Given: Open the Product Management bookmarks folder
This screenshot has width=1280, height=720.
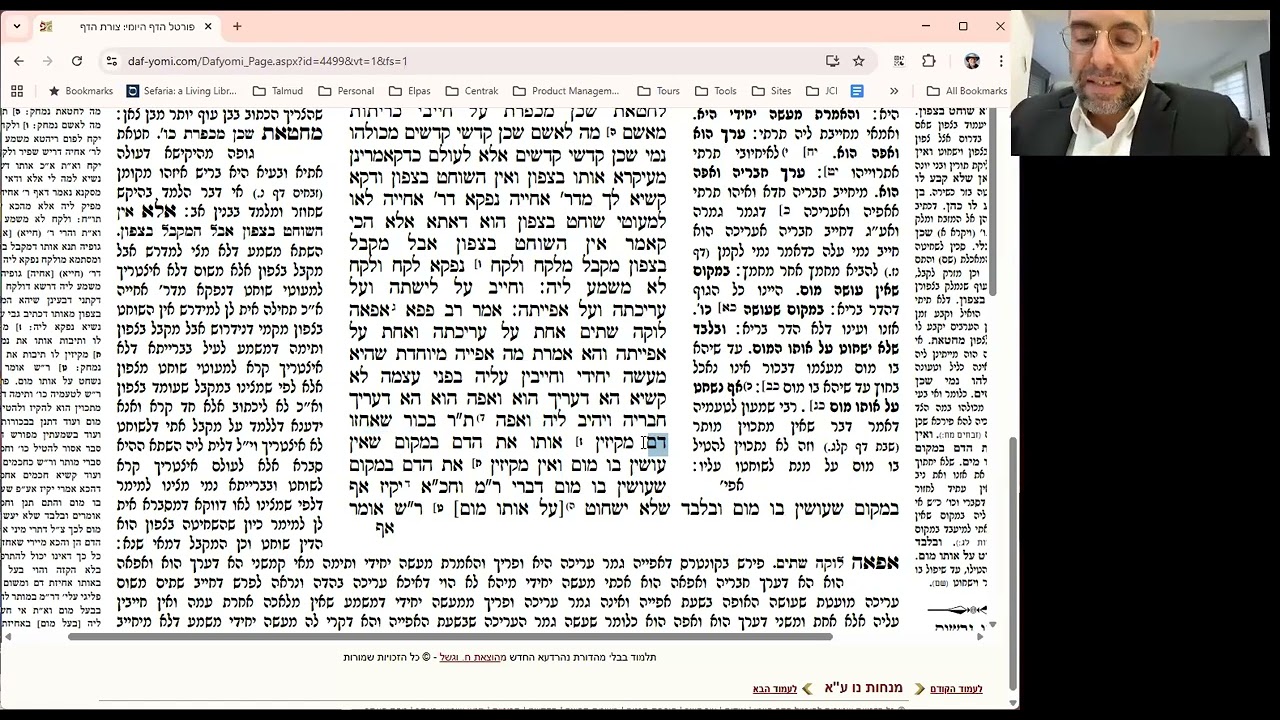Looking at the screenshot, I should [x=565, y=91].
